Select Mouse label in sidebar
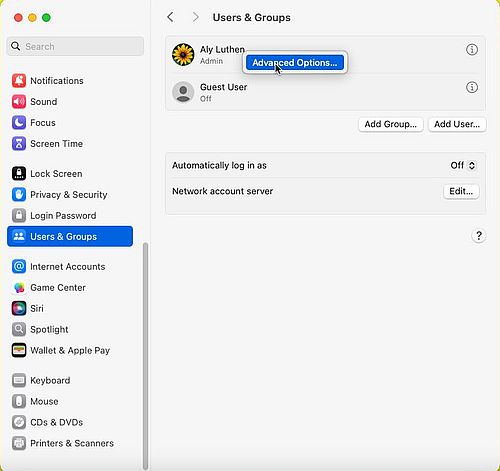500x471 pixels. click(44, 401)
